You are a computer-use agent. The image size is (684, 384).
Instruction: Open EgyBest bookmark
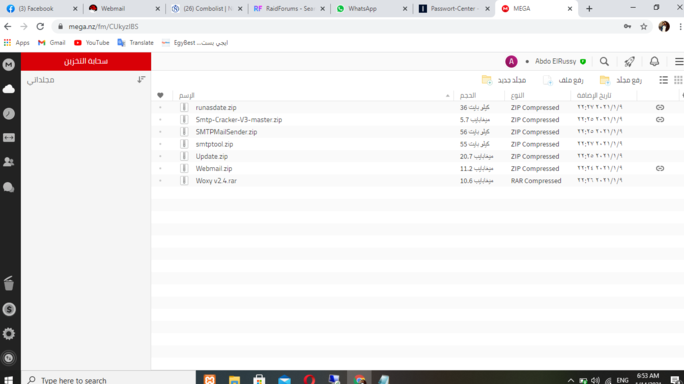[195, 43]
